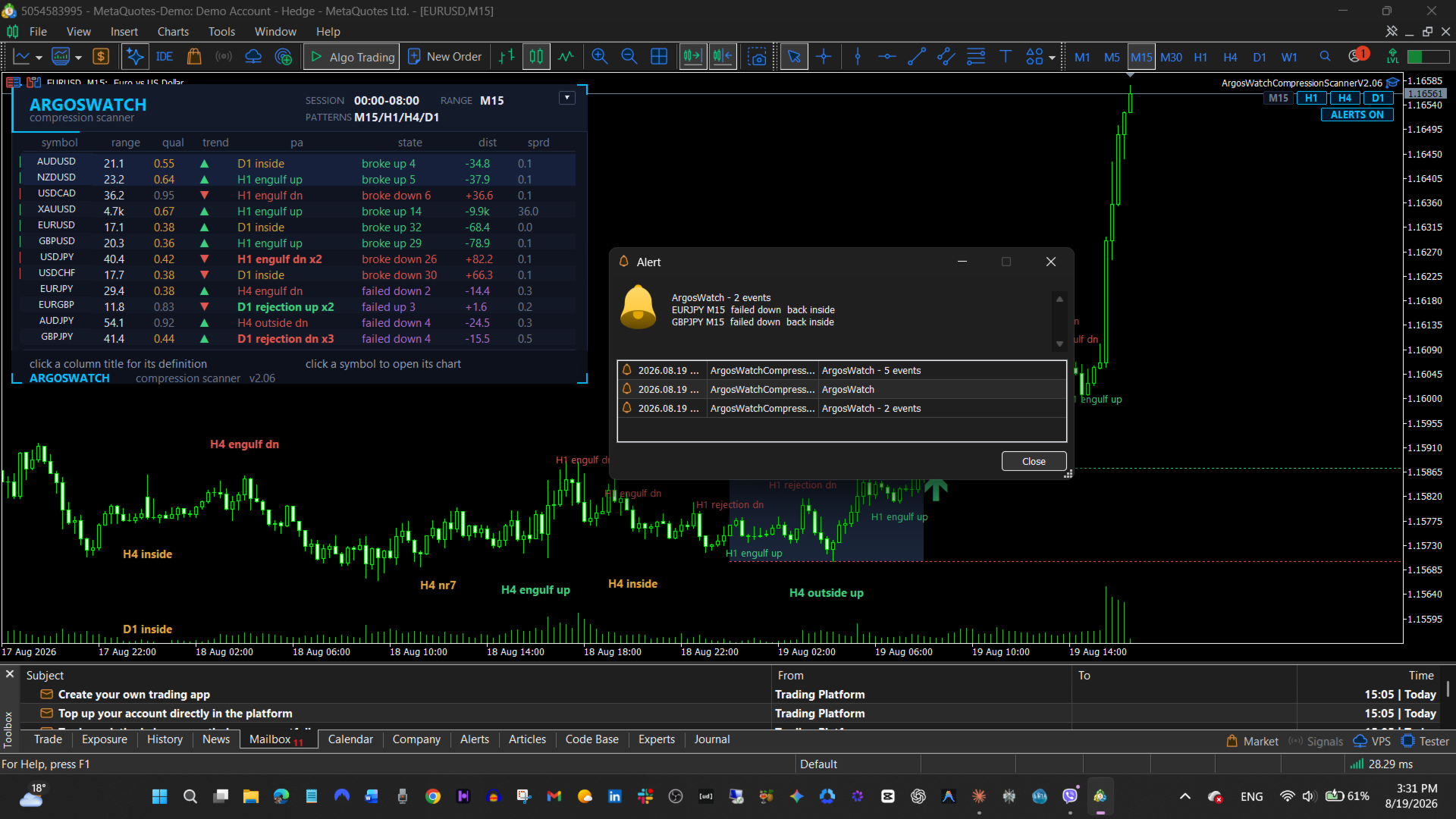
Task: Switch the chart to W1 timeframe
Action: tap(1289, 57)
